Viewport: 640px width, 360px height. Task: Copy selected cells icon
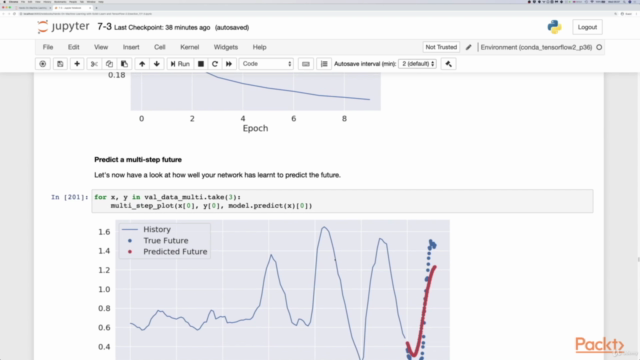coord(109,64)
